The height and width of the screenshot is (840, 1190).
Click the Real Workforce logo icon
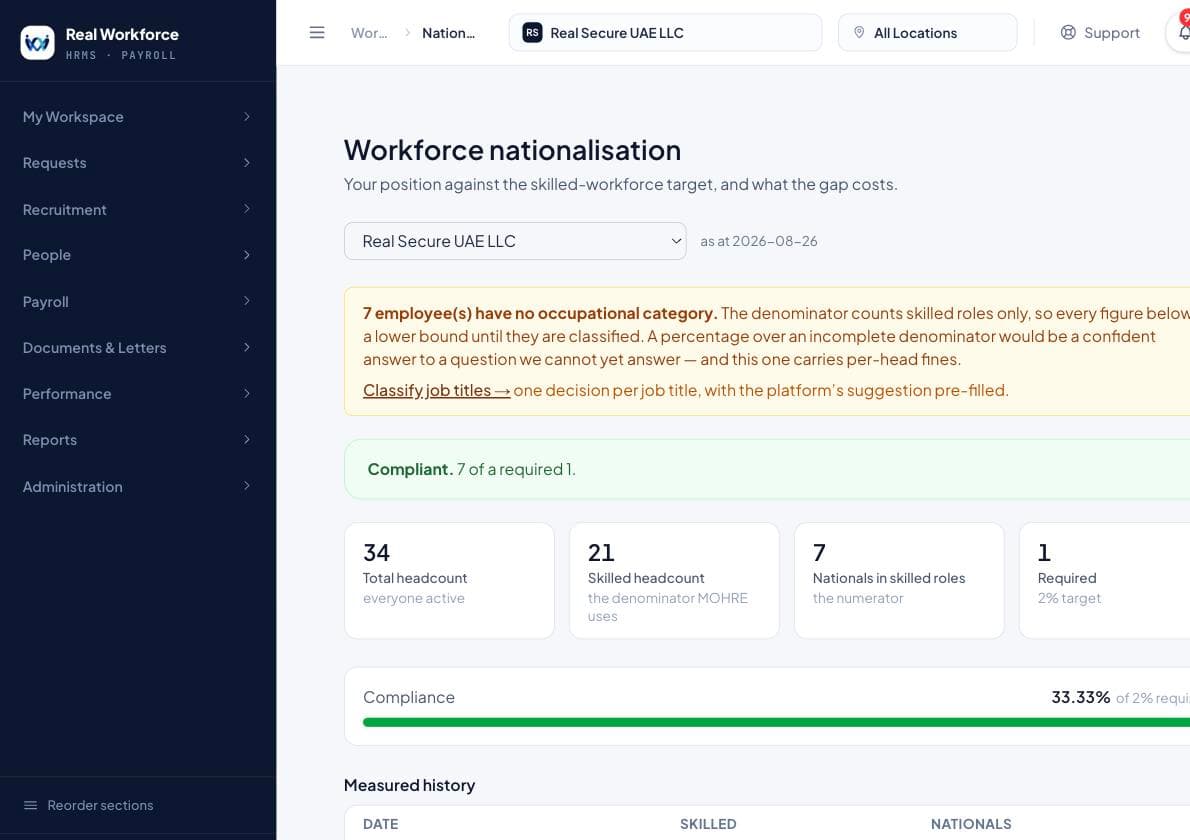coord(37,42)
